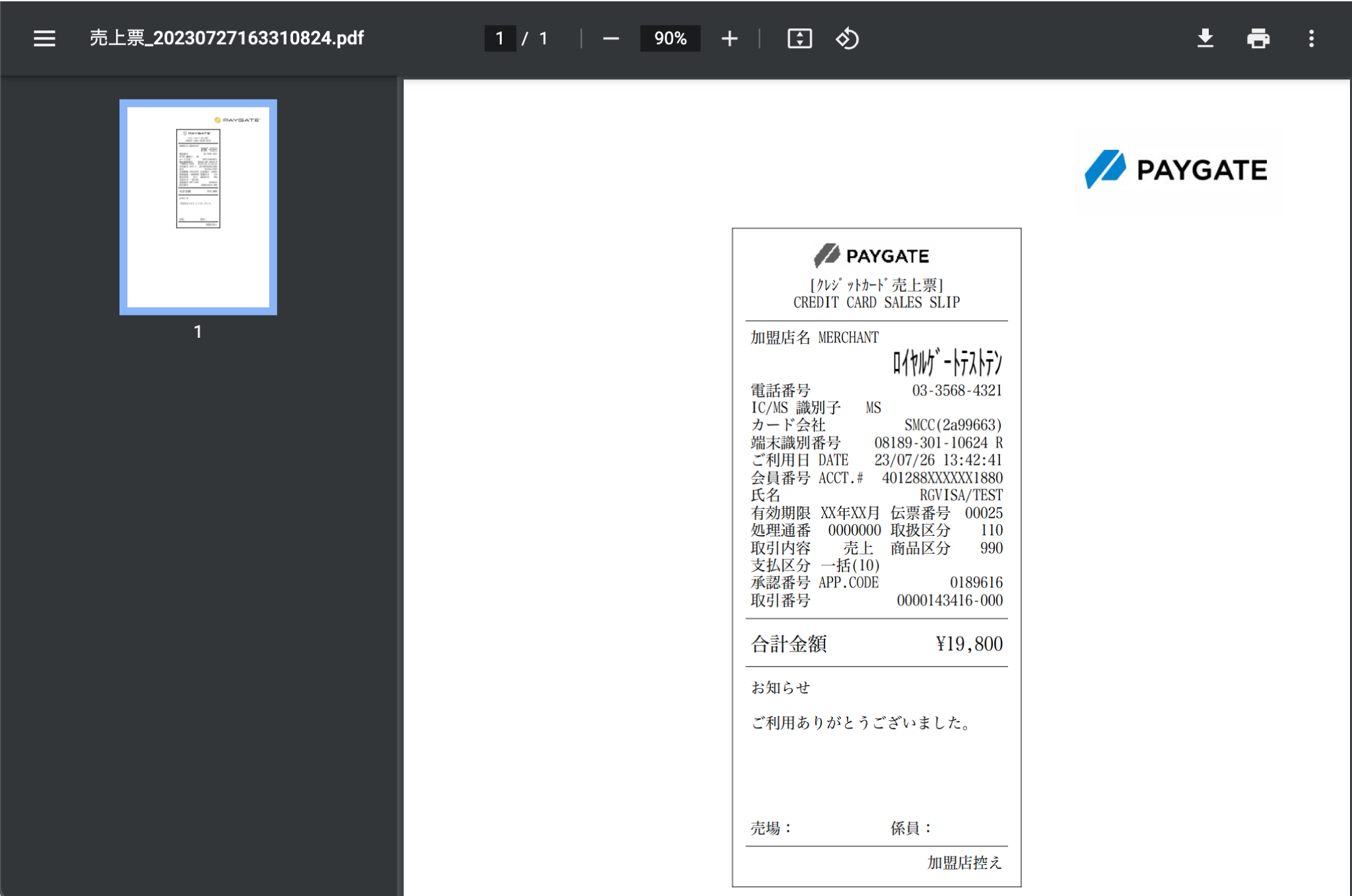This screenshot has width=1352, height=896.
Task: Click the card company SMCC(2a99663)
Action: pos(953,425)
